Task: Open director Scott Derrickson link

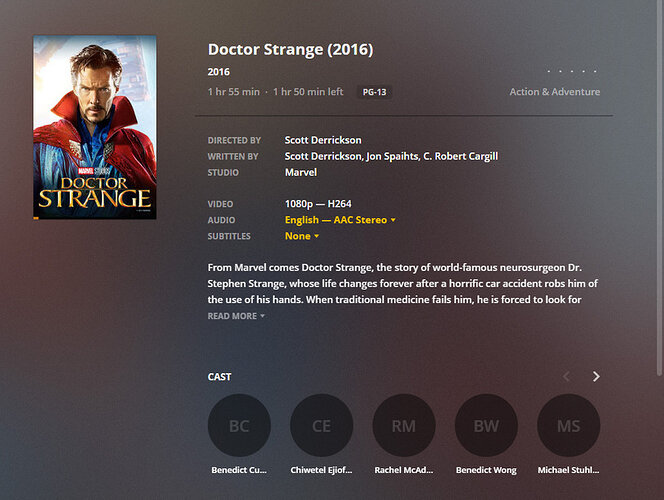Action: pos(323,140)
